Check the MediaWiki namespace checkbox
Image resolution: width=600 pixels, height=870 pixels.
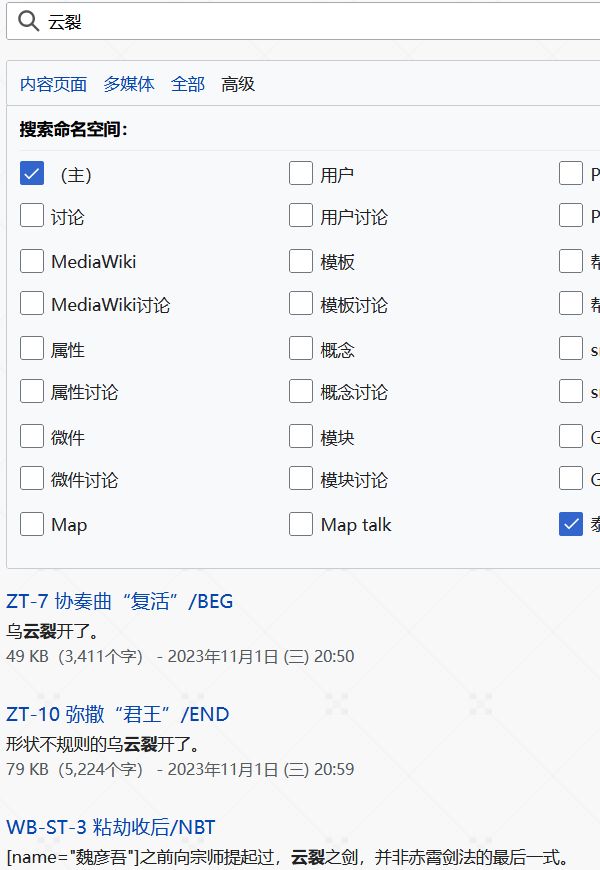point(31,260)
